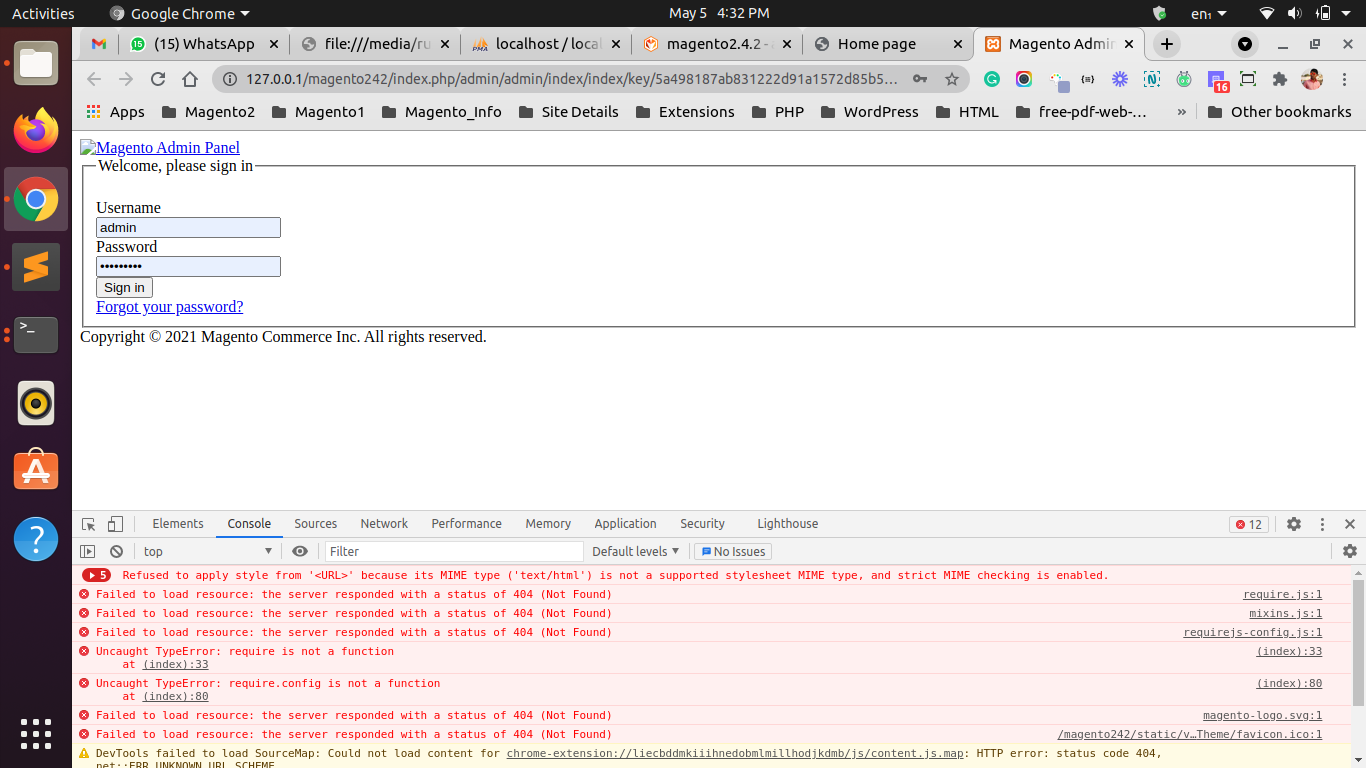Open the Forgot your password link
Viewport: 1366px width, 768px height.
pos(169,306)
